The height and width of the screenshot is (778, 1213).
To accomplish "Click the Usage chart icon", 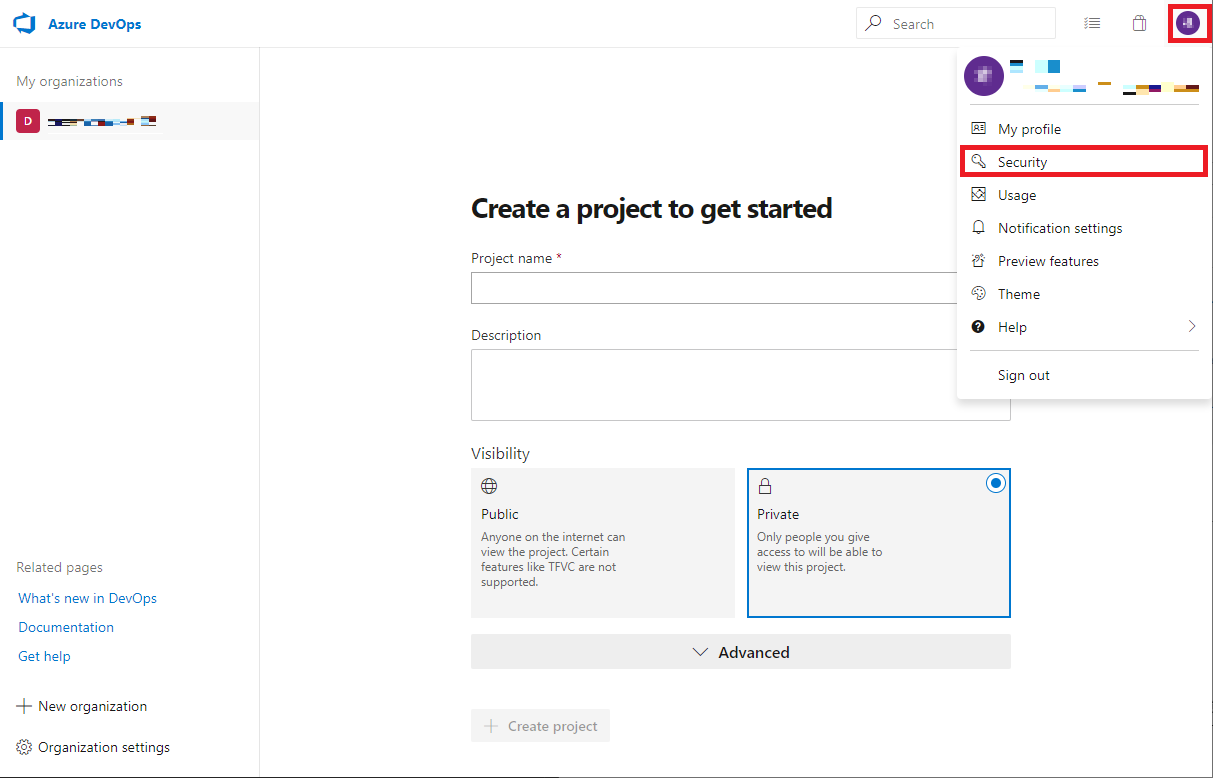I will pyautogui.click(x=978, y=194).
